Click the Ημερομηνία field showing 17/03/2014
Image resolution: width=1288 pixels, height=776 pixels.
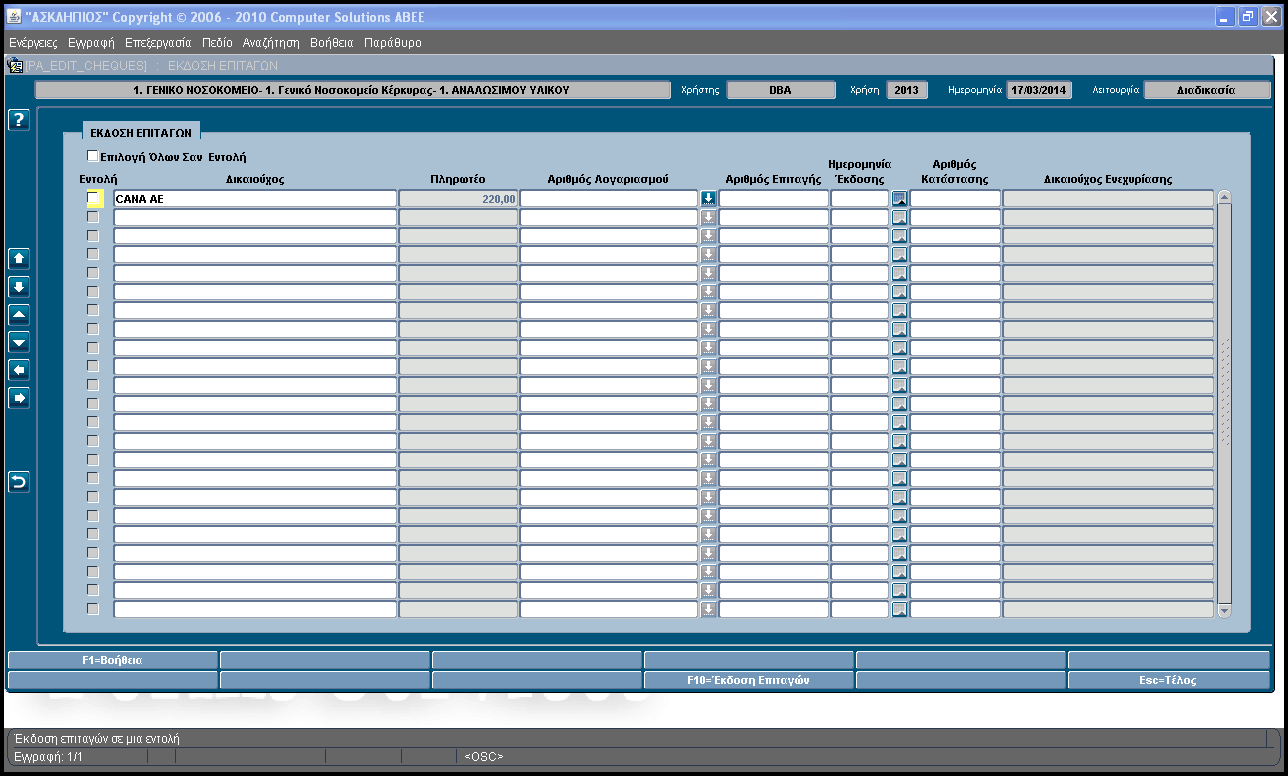(1038, 90)
